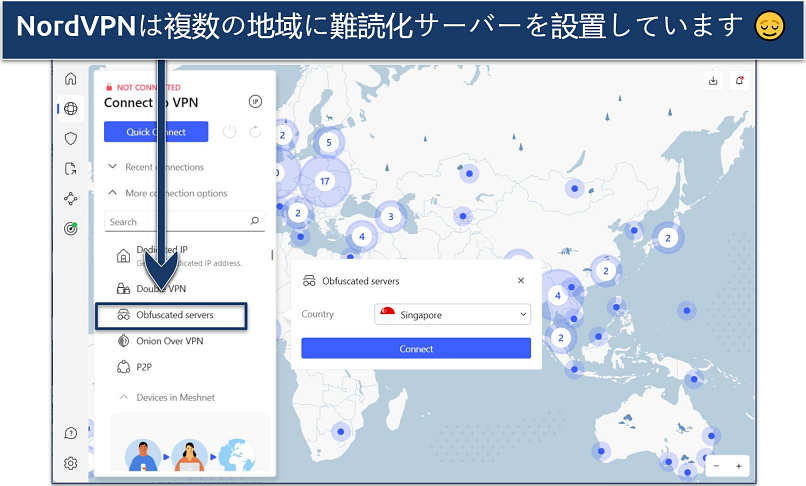This screenshot has height=486, width=806.
Task: Open the help icon in sidebar
Action: [70, 433]
